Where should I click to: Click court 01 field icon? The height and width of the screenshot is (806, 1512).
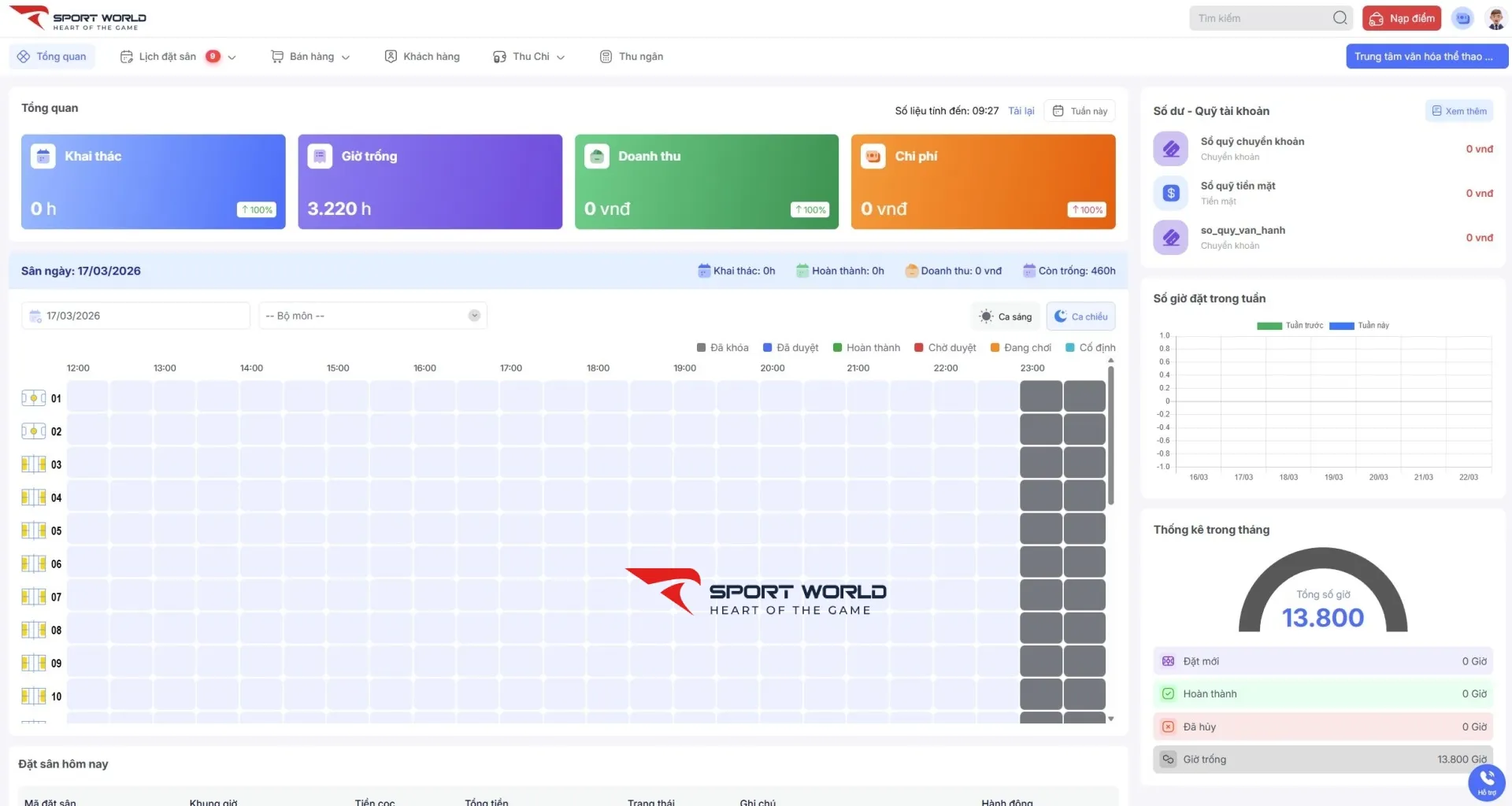point(33,398)
